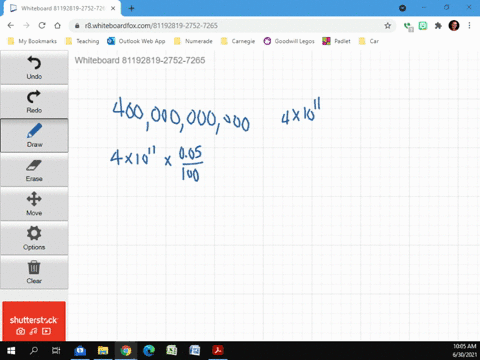The width and height of the screenshot is (480, 360).
Task: Clear the whiteboard with trash icon
Action: point(34,272)
